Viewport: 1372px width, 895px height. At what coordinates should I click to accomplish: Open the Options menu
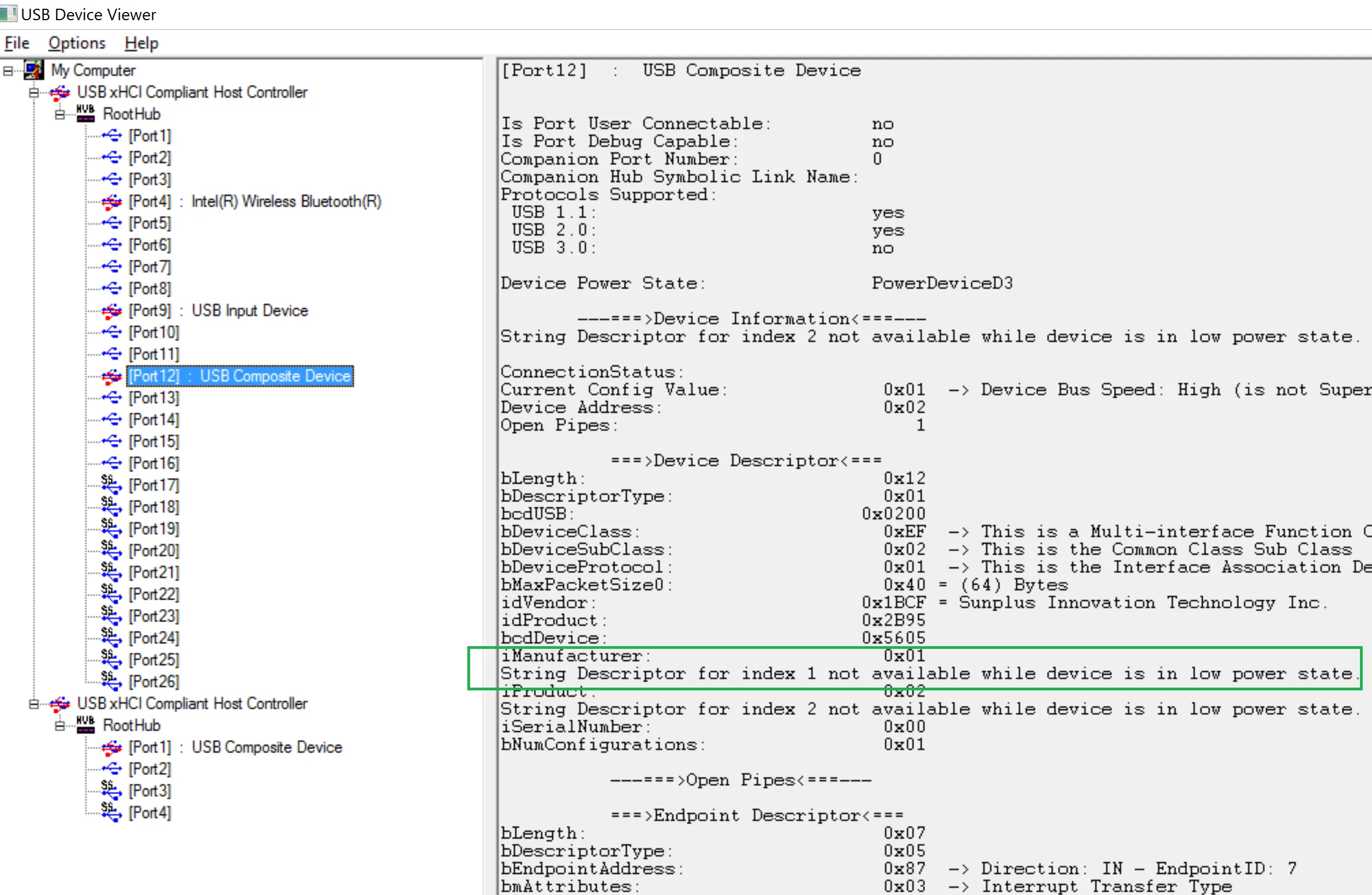(x=76, y=43)
